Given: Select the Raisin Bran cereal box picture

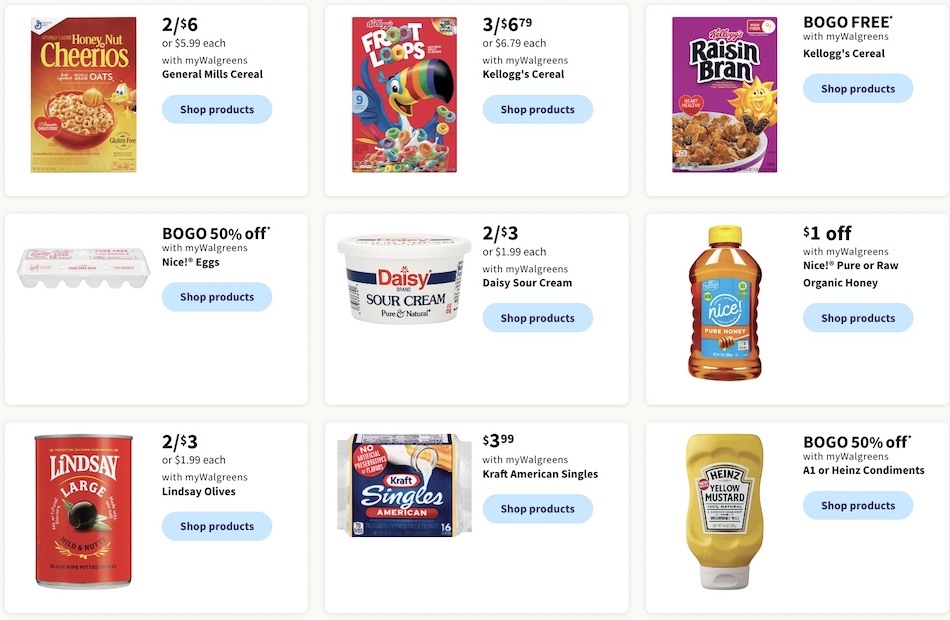Looking at the screenshot, I should (x=725, y=95).
